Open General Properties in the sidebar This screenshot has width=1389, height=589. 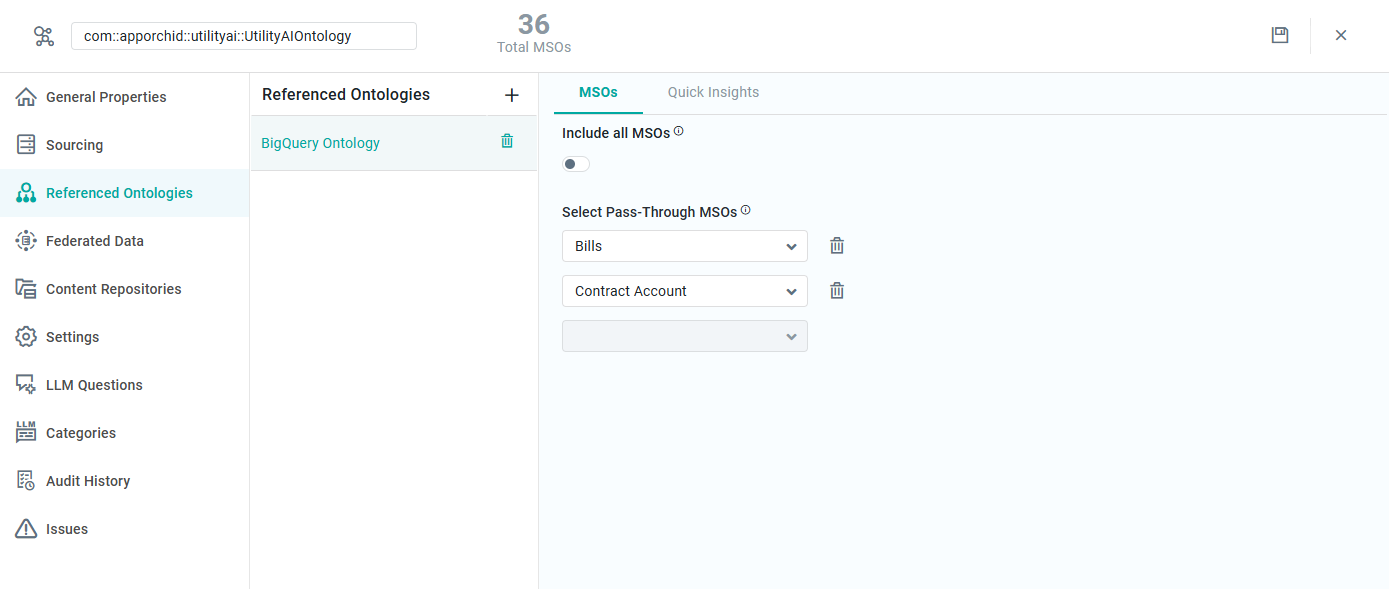tap(105, 97)
